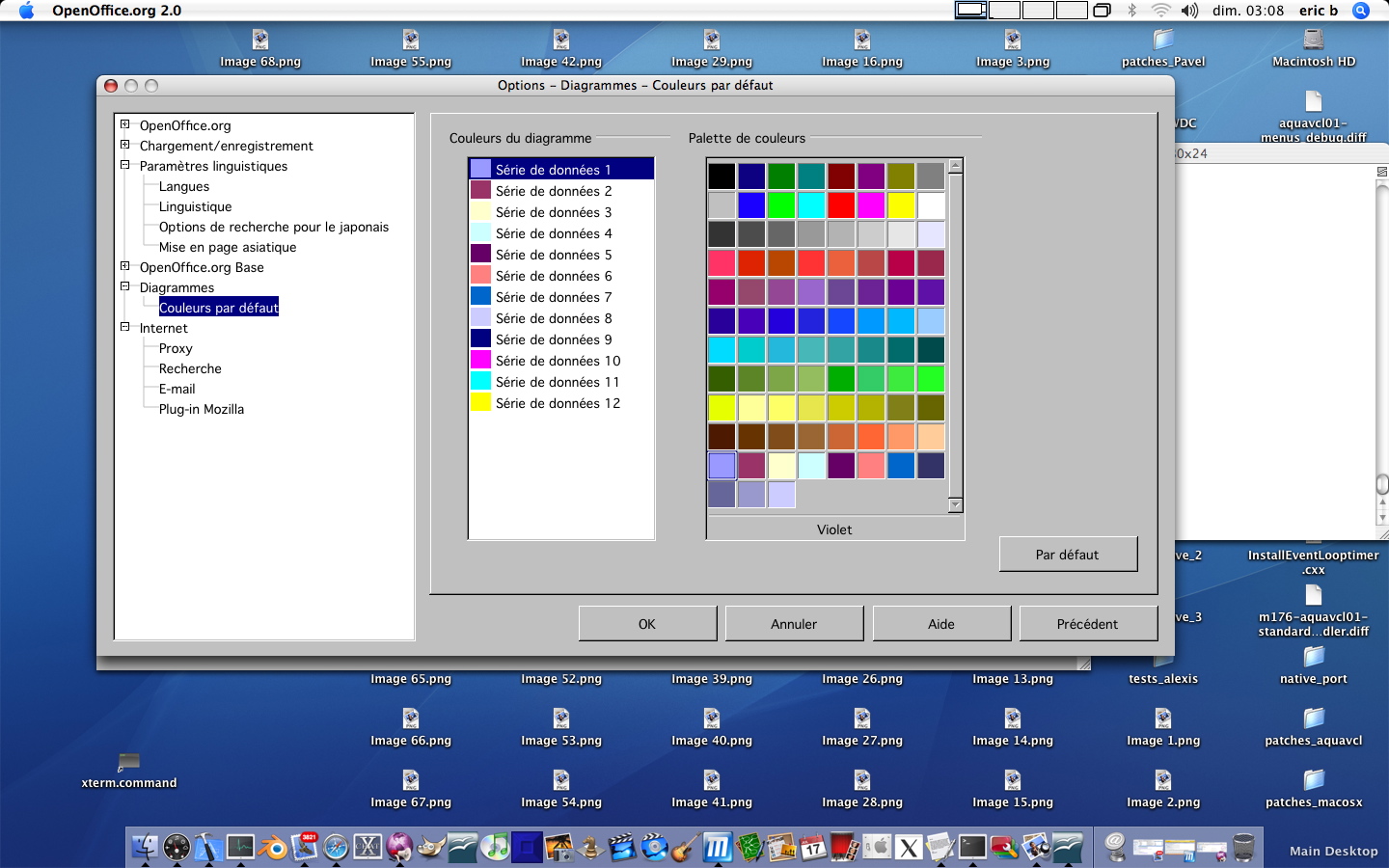1389x868 pixels.
Task: Open Spotlight search in menu bar
Action: click(x=1361, y=11)
